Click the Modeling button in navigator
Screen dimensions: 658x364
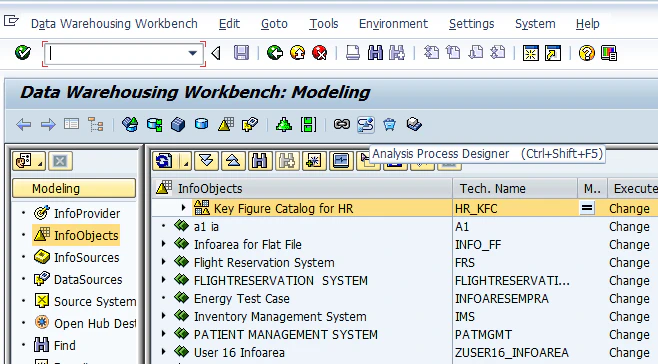[74, 189]
